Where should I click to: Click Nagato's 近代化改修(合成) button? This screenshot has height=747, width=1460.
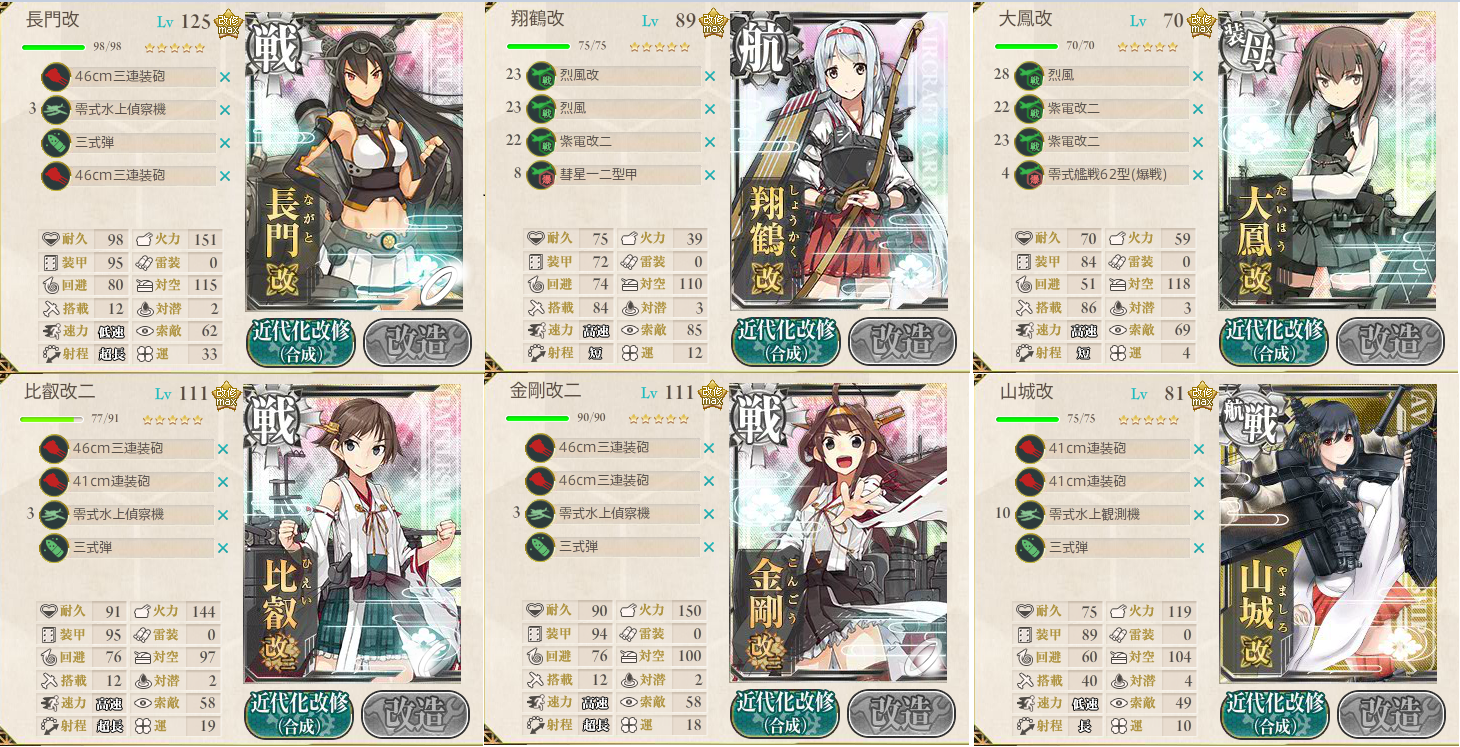pos(300,342)
